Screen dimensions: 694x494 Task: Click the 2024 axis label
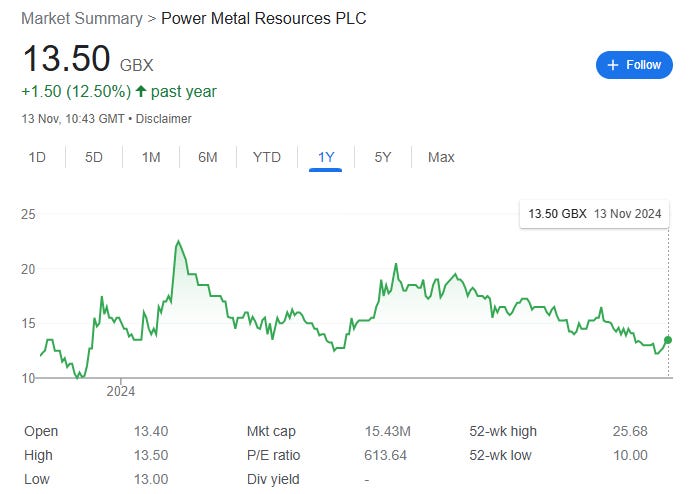pos(120,392)
